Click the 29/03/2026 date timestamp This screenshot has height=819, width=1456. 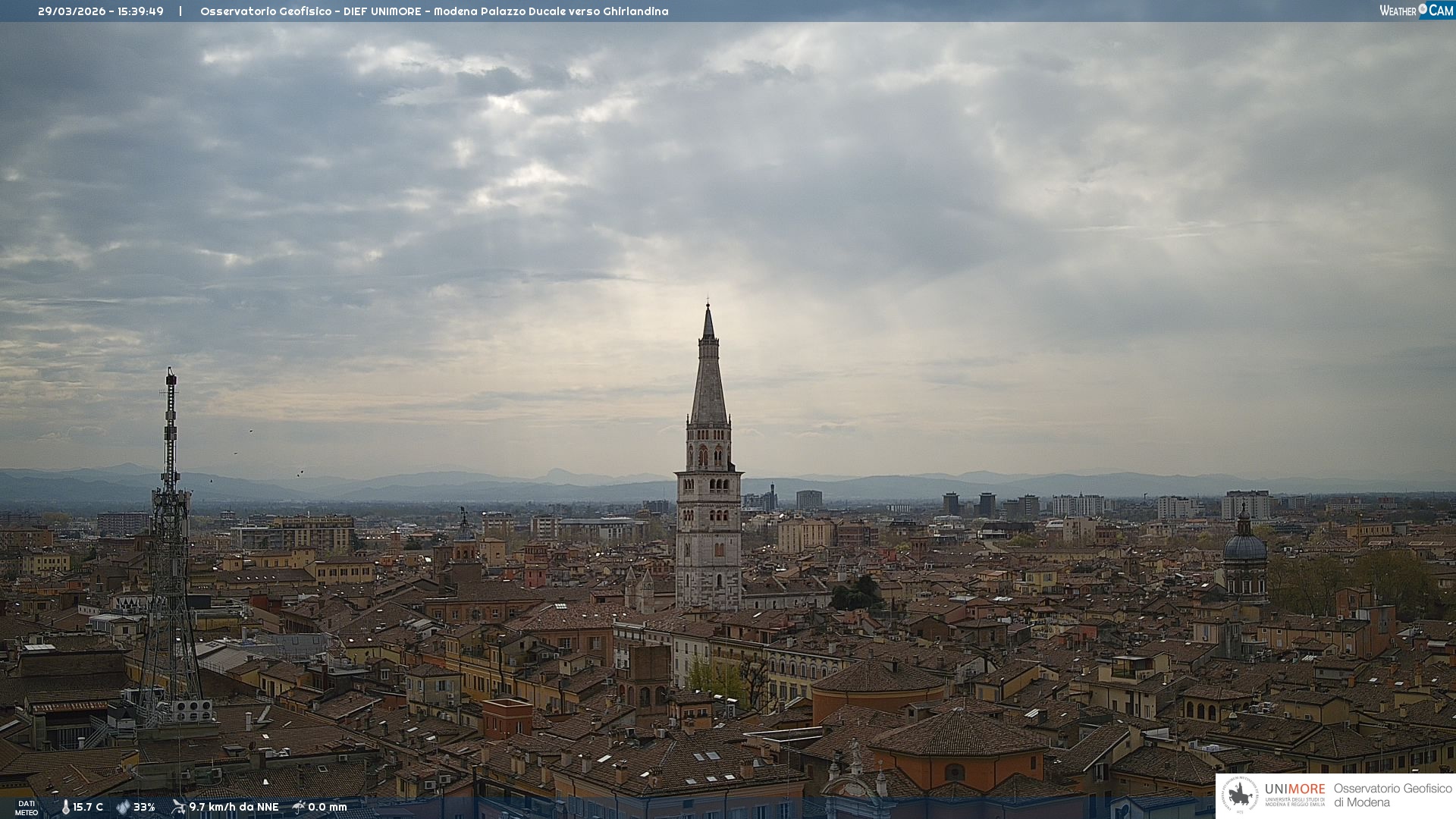coord(72,11)
